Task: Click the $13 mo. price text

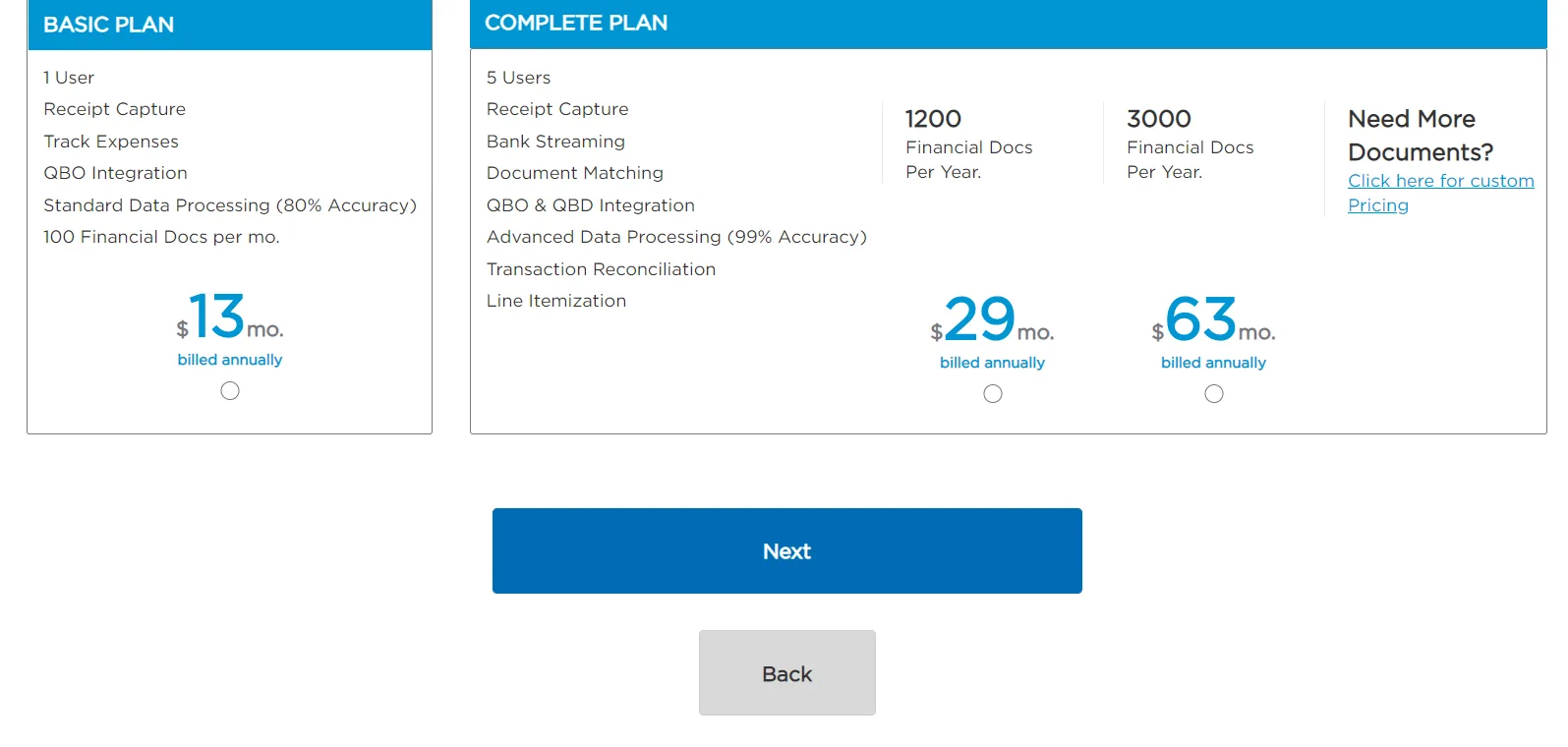Action: (x=230, y=317)
